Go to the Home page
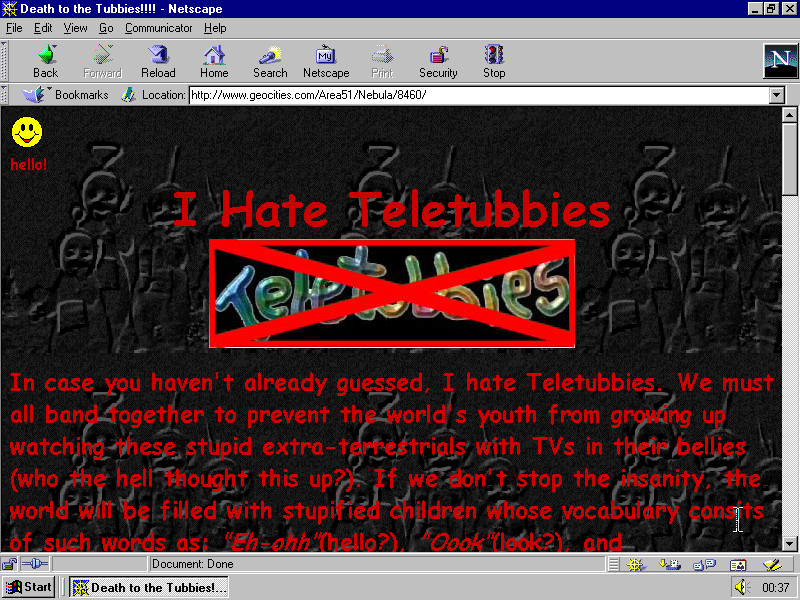Viewport: 800px width, 600px height. (214, 62)
